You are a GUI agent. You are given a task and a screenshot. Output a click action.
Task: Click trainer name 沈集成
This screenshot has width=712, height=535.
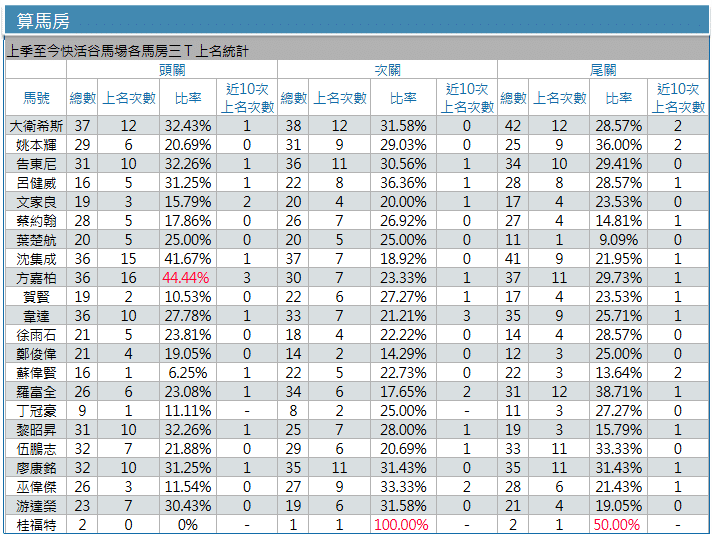tap(36, 259)
